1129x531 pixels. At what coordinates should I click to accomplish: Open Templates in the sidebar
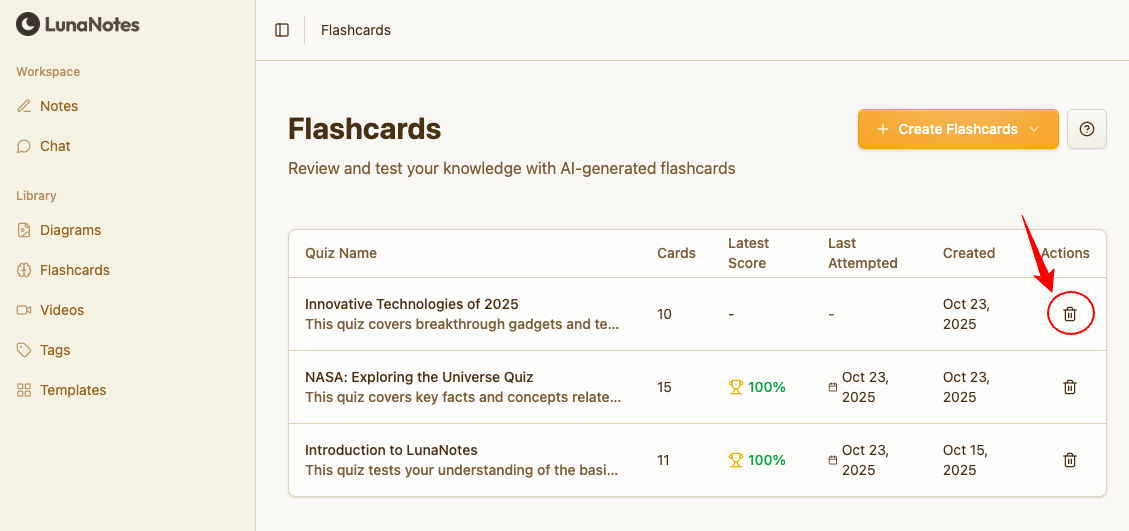(72, 390)
